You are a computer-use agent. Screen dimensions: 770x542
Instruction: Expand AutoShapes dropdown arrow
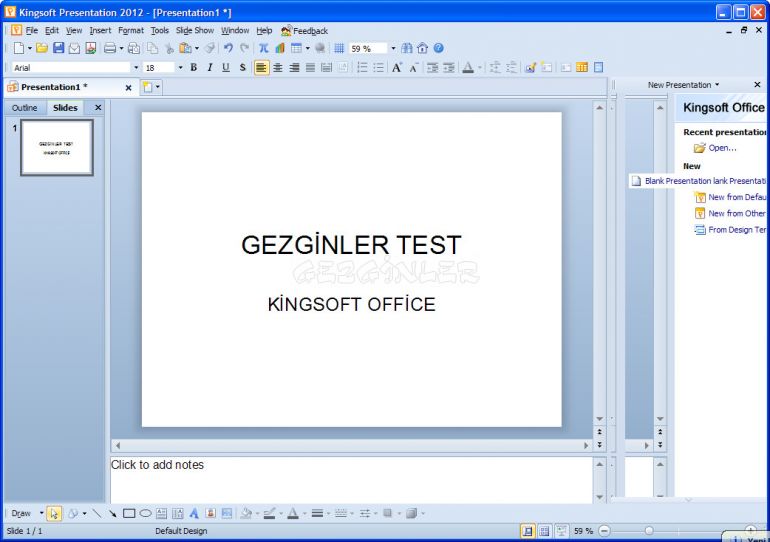point(84,514)
